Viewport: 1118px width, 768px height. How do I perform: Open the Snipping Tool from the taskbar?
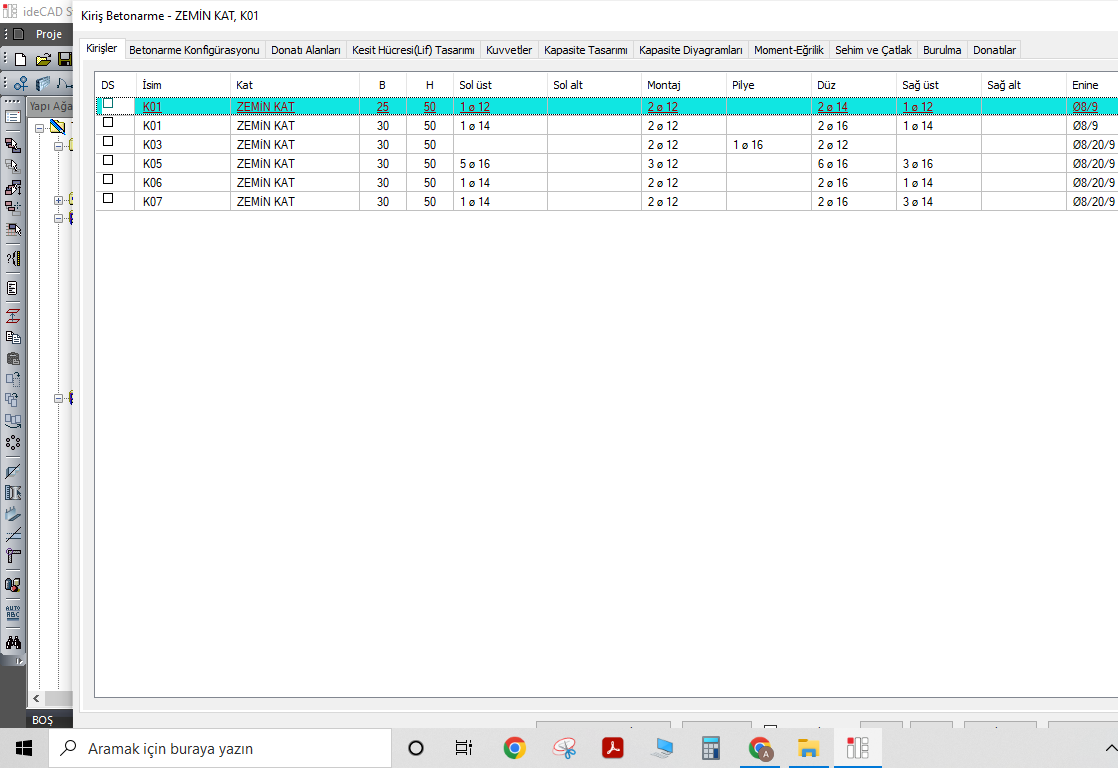pos(564,748)
